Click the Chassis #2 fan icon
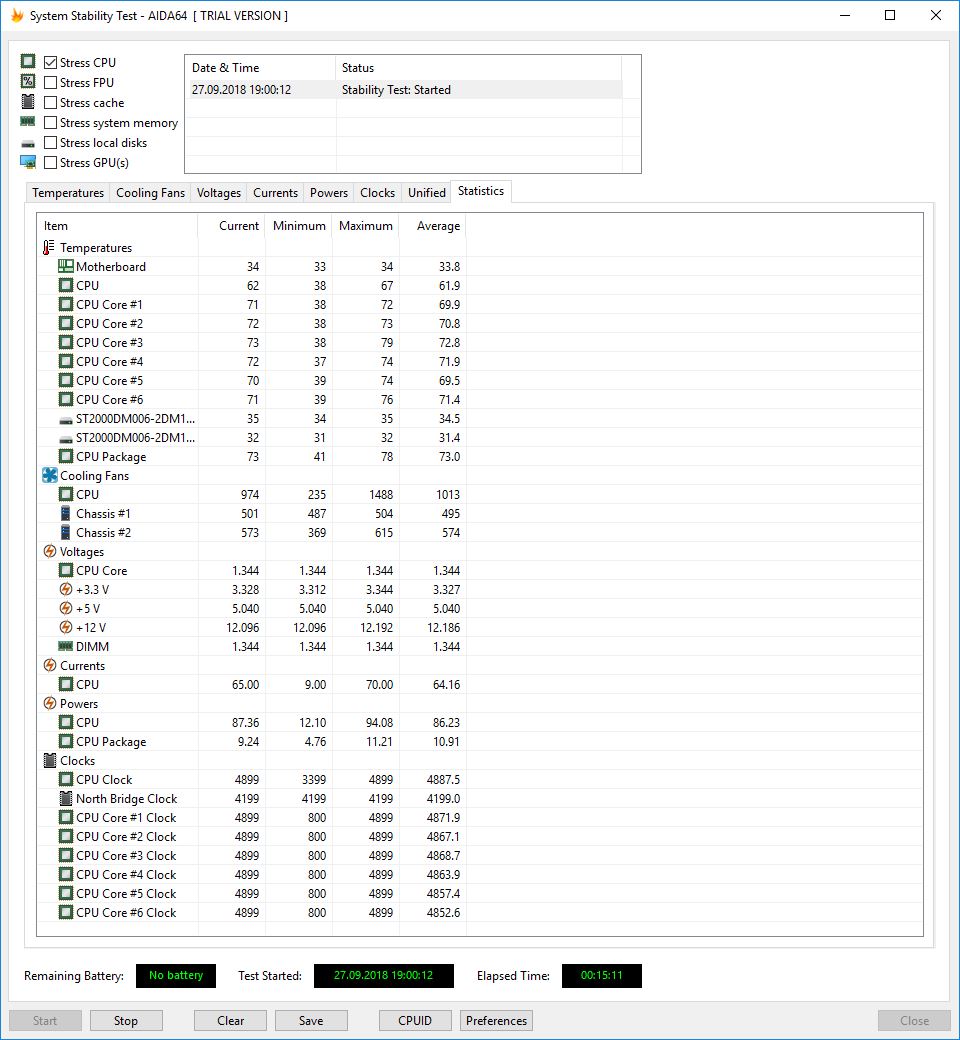960x1040 pixels. pos(65,533)
